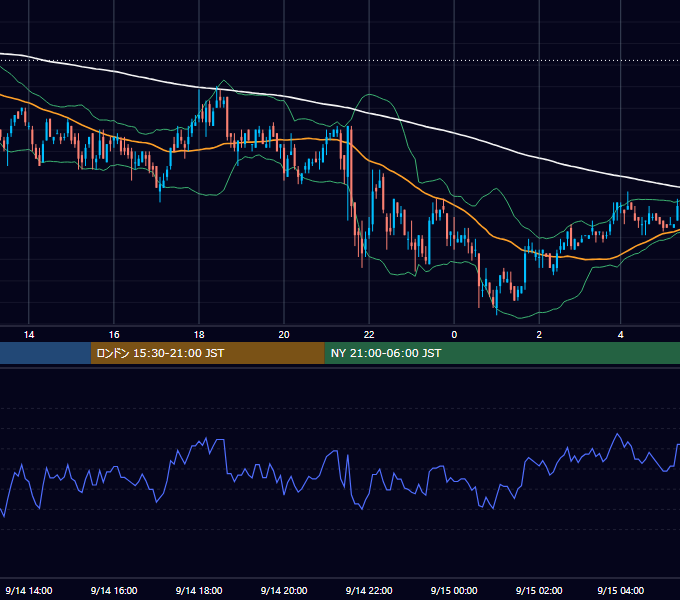680x600 pixels.
Task: Click the 9/15 02:00 time label
Action: coord(539,590)
